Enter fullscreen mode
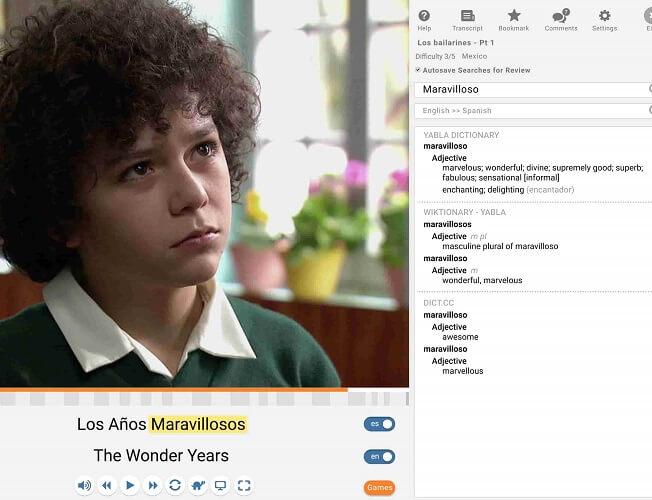Viewport: 652px width, 500px height. coord(244,485)
